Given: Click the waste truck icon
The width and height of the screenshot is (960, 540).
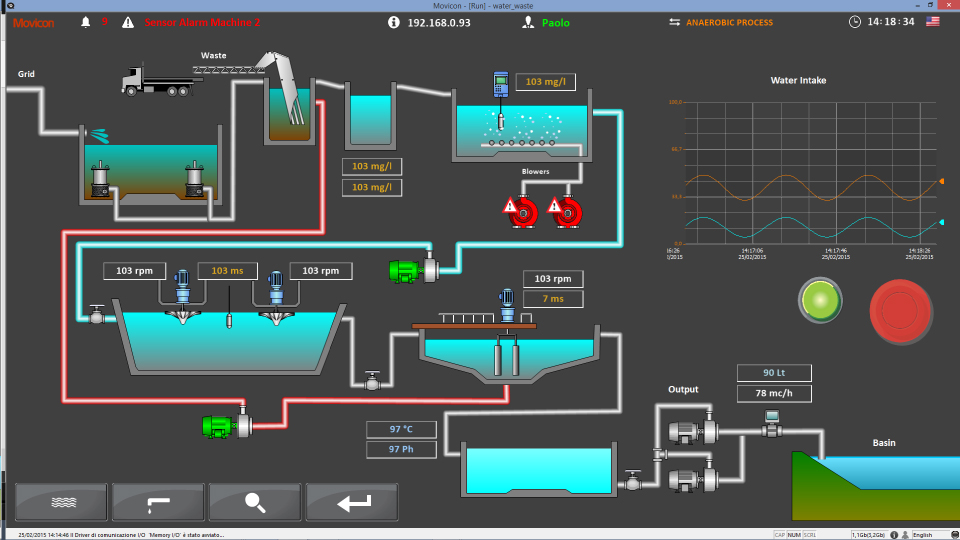Looking at the screenshot, I should click(x=162, y=81).
